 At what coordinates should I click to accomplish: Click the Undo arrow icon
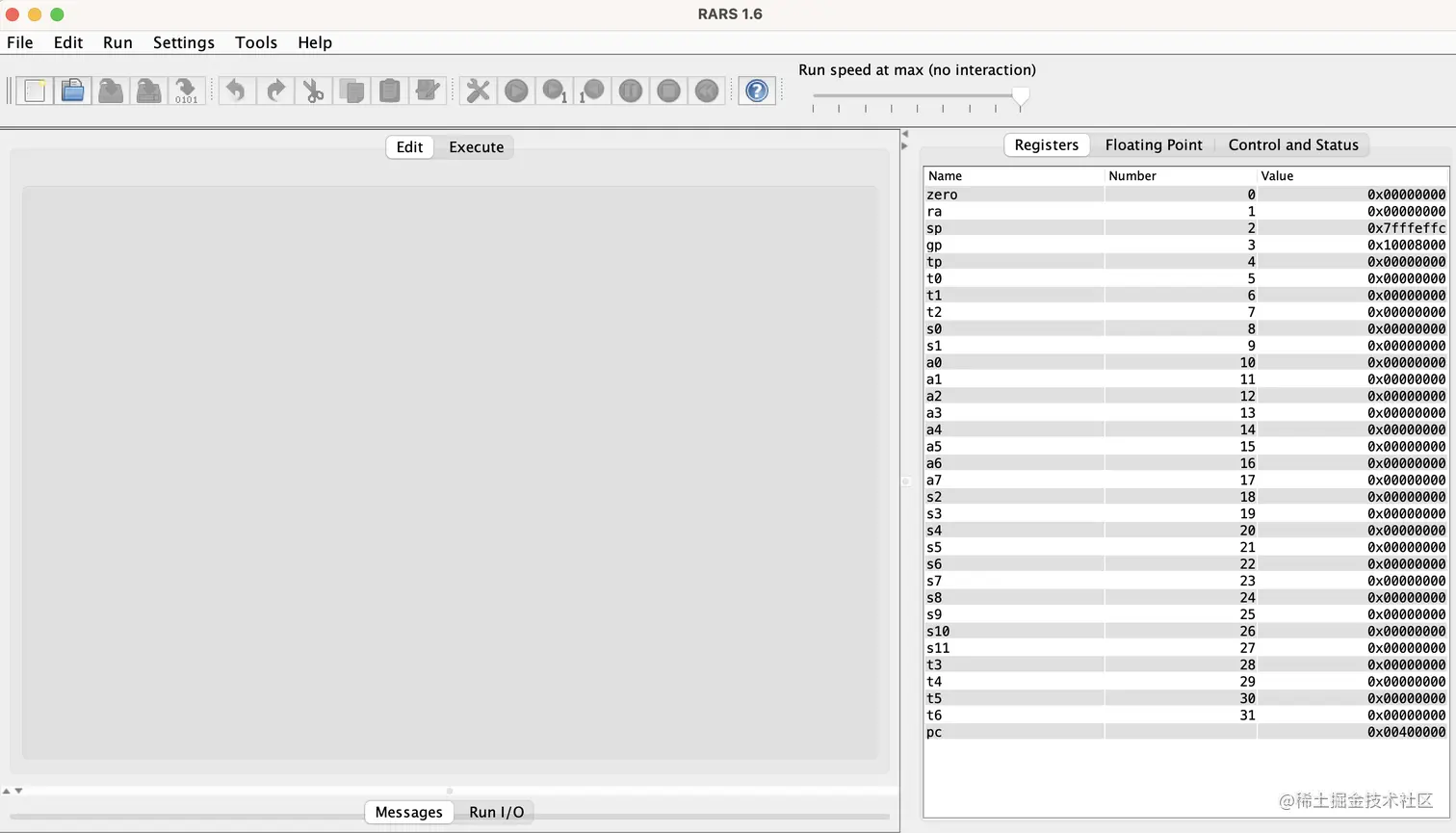[x=236, y=91]
